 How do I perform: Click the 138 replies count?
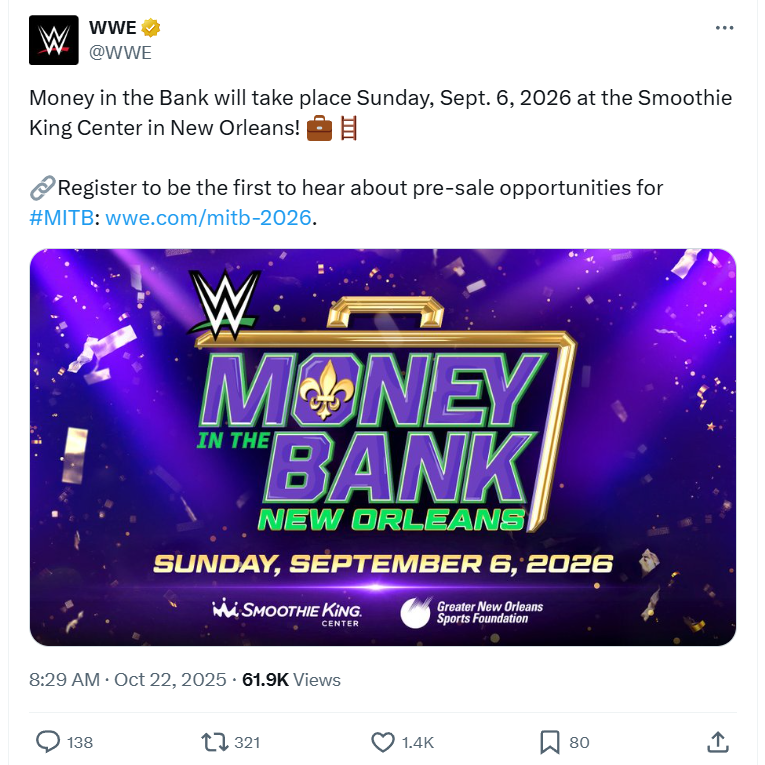79,742
